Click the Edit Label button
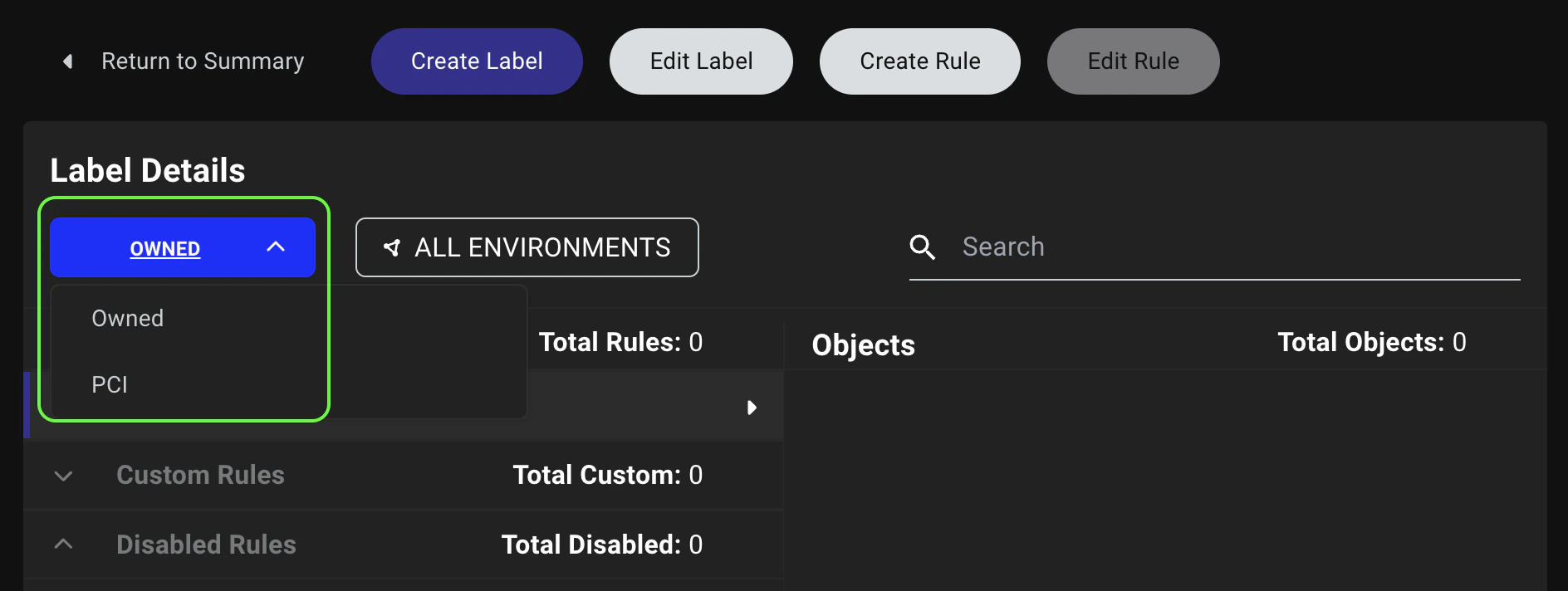The image size is (1568, 591). click(x=701, y=61)
